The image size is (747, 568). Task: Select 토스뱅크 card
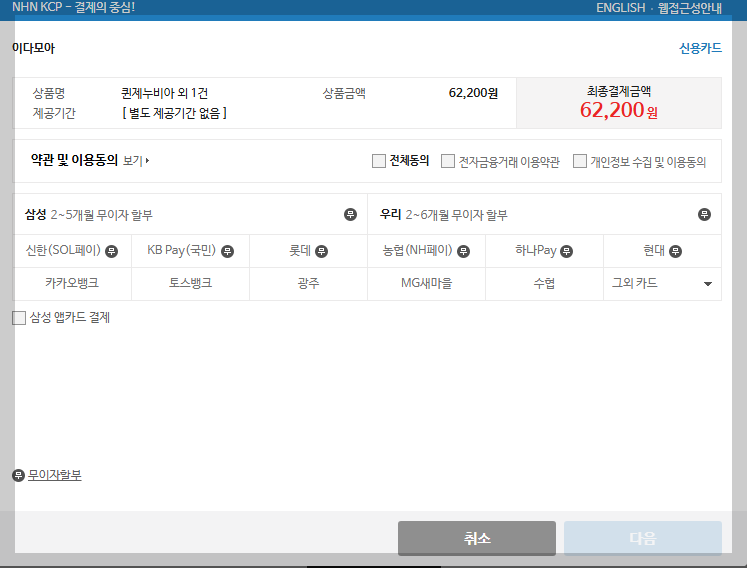click(x=190, y=284)
